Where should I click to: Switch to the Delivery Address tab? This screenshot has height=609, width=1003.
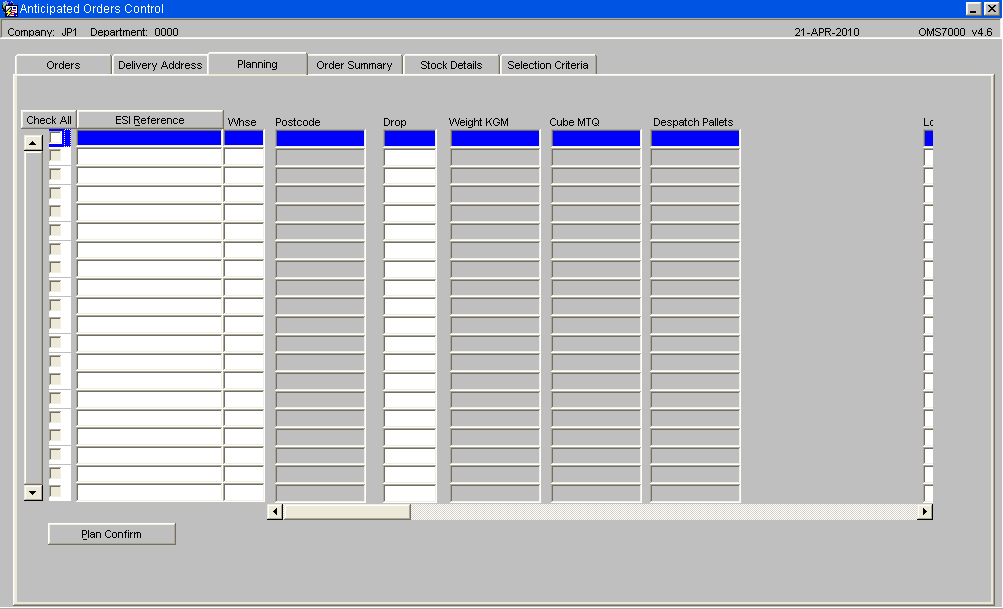[160, 65]
